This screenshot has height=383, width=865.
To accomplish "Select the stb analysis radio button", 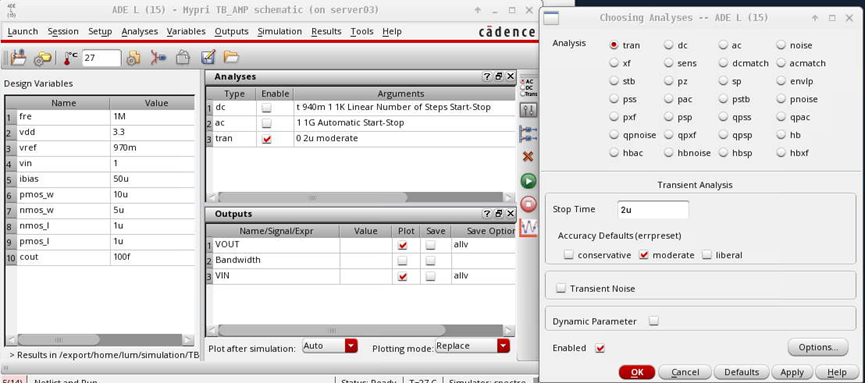I will pyautogui.click(x=614, y=81).
